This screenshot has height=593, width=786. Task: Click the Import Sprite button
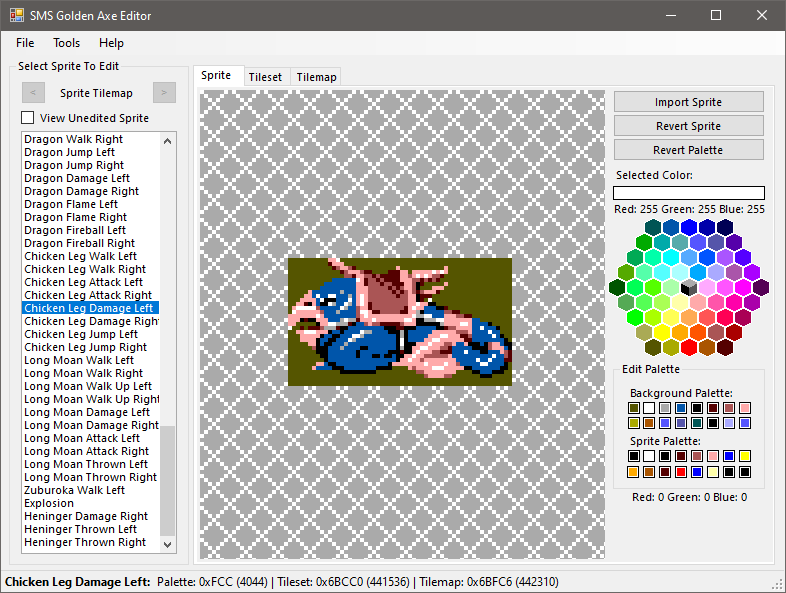[689, 102]
